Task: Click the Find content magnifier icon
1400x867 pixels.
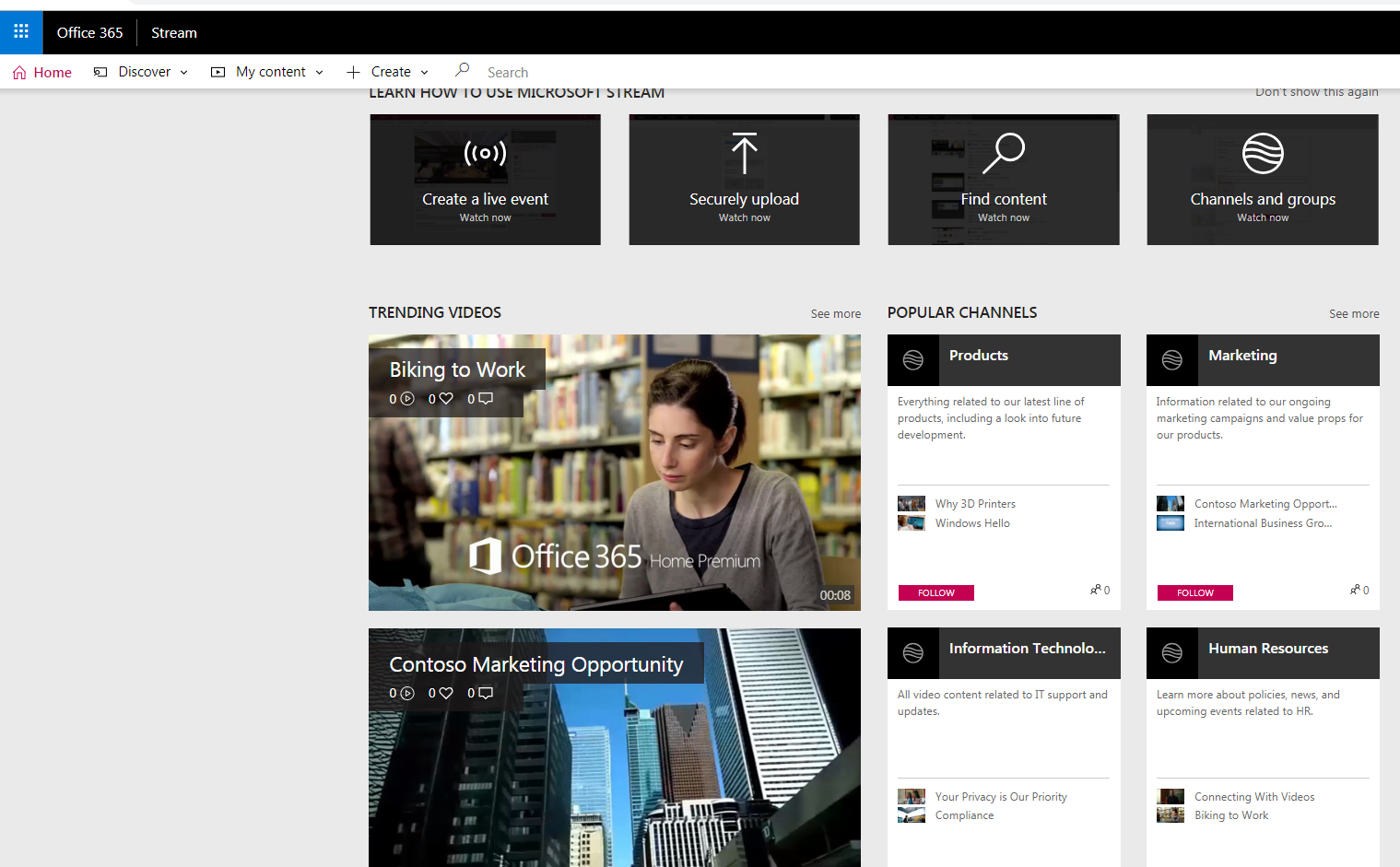Action: [1003, 153]
